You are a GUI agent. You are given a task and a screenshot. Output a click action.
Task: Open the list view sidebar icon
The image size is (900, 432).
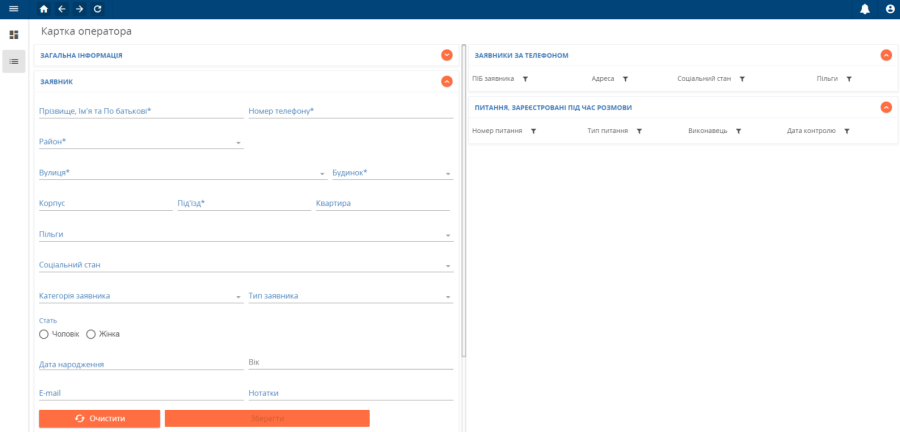pyautogui.click(x=14, y=61)
